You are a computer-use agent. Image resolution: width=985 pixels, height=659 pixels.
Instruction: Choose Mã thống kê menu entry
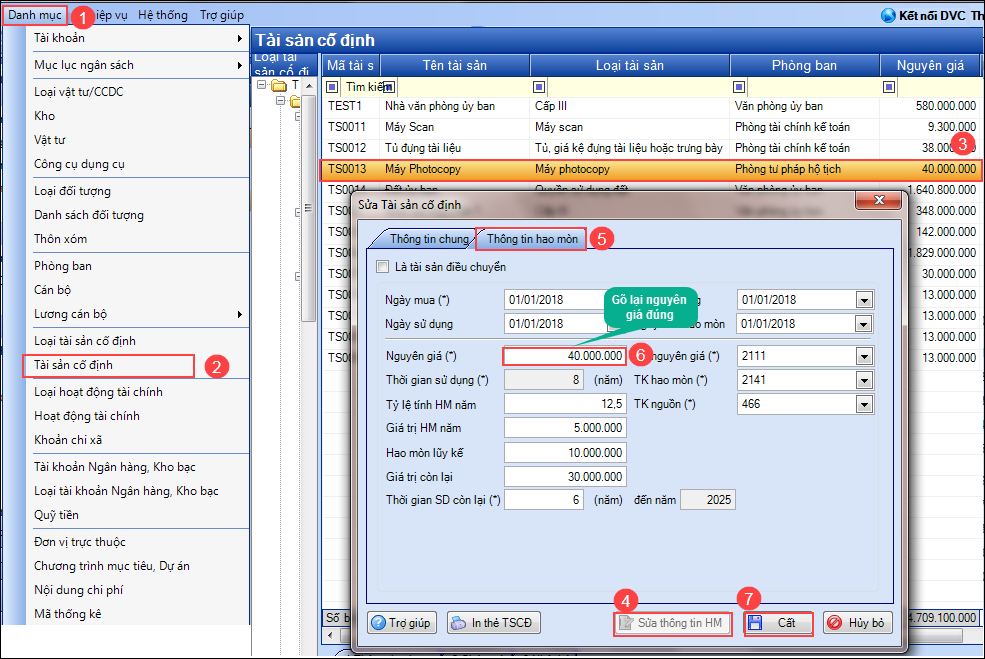point(67,614)
